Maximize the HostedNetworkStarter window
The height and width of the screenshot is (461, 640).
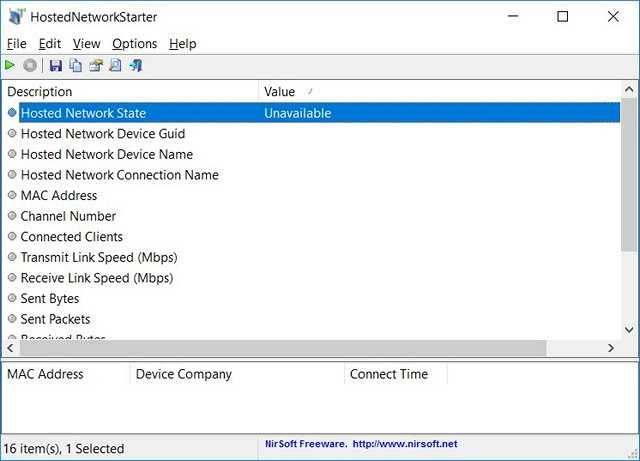point(562,16)
